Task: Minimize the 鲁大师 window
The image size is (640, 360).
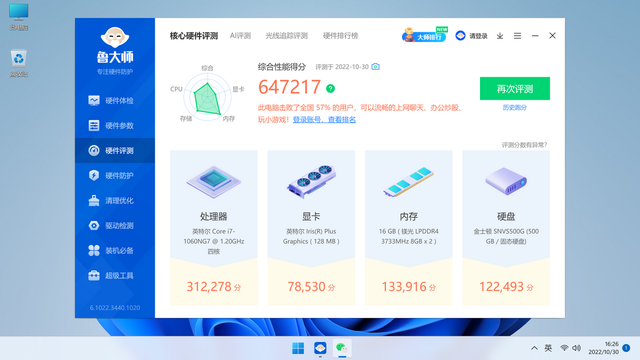Action: click(x=535, y=36)
